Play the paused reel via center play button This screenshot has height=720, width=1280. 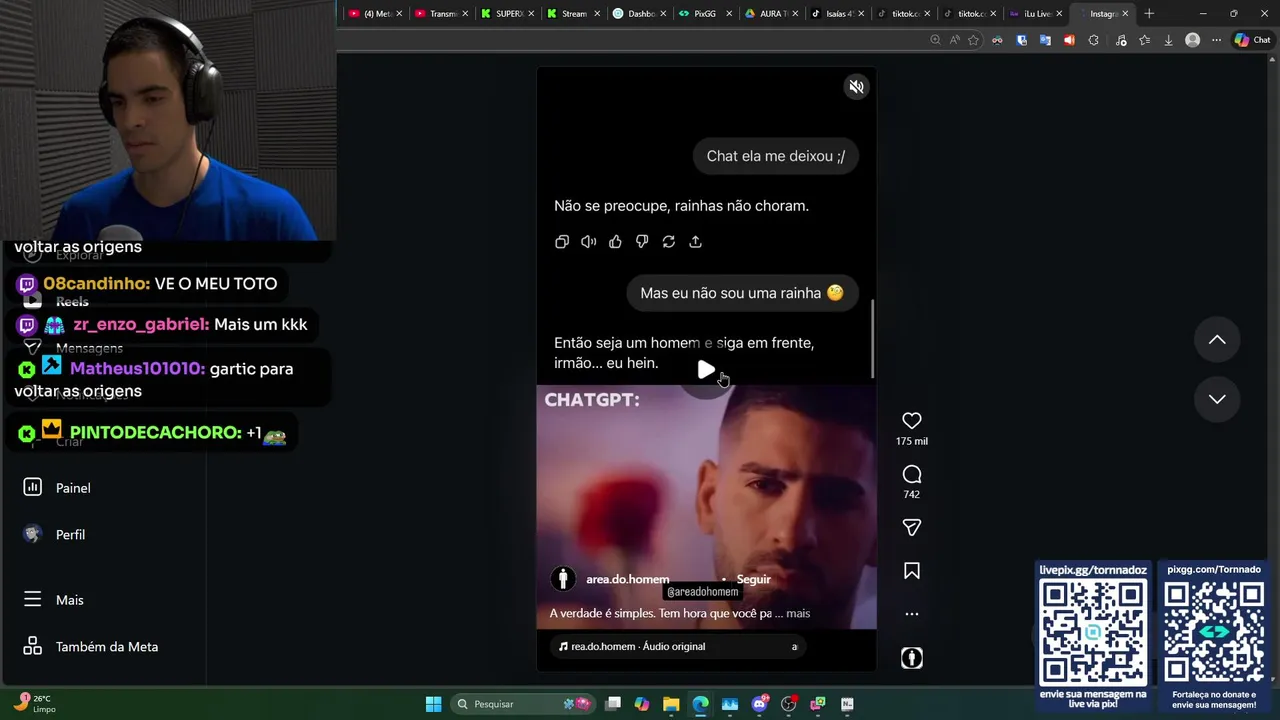click(x=706, y=371)
